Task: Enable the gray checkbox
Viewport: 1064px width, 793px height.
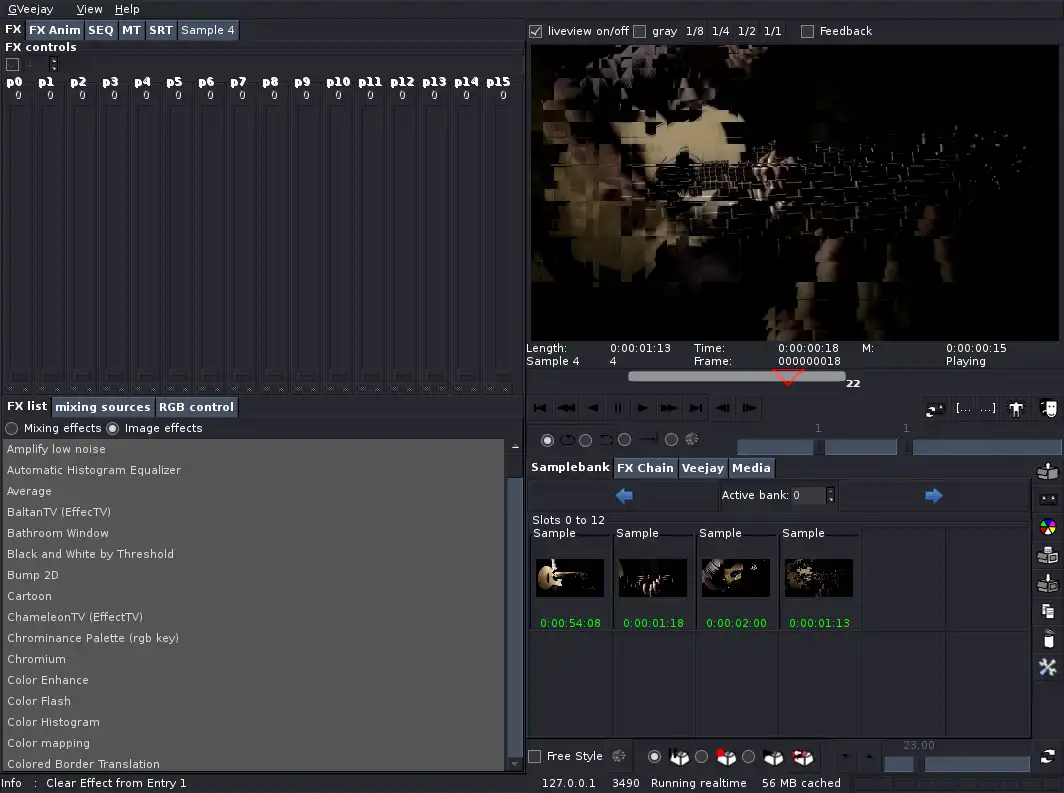Action: (x=639, y=31)
